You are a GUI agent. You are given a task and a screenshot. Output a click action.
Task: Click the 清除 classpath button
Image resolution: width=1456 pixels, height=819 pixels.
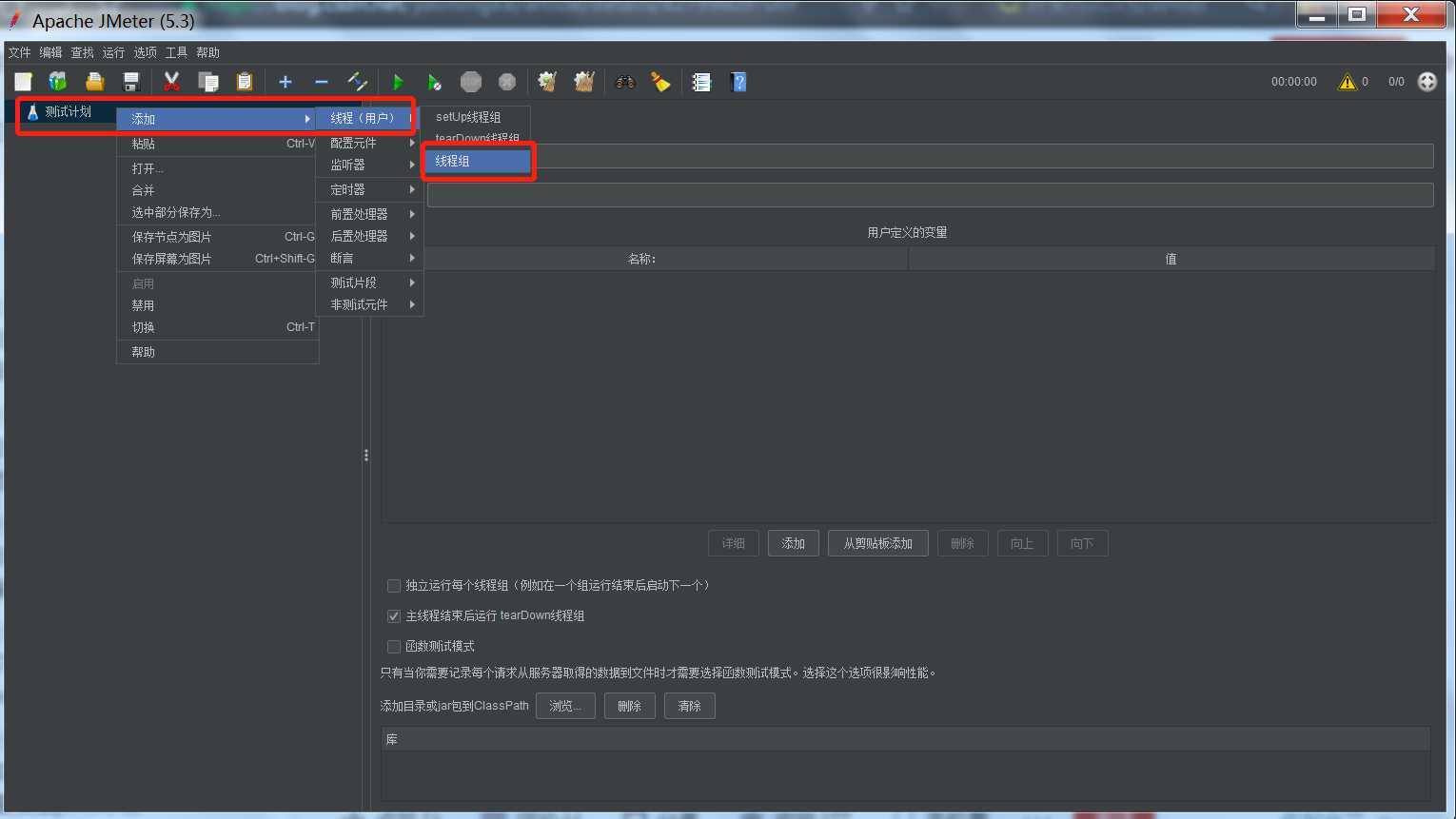tap(690, 706)
